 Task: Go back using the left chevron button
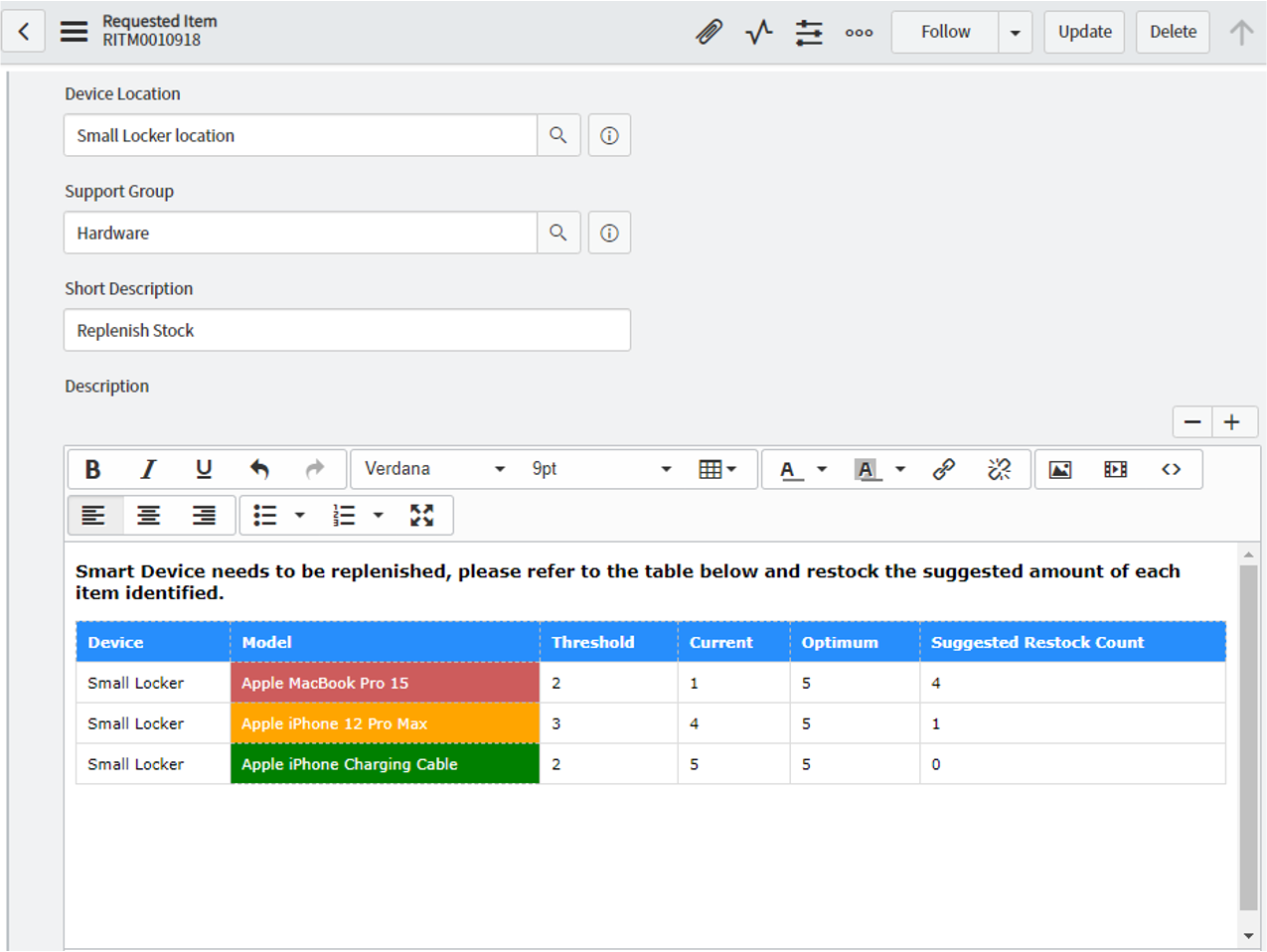coord(24,32)
